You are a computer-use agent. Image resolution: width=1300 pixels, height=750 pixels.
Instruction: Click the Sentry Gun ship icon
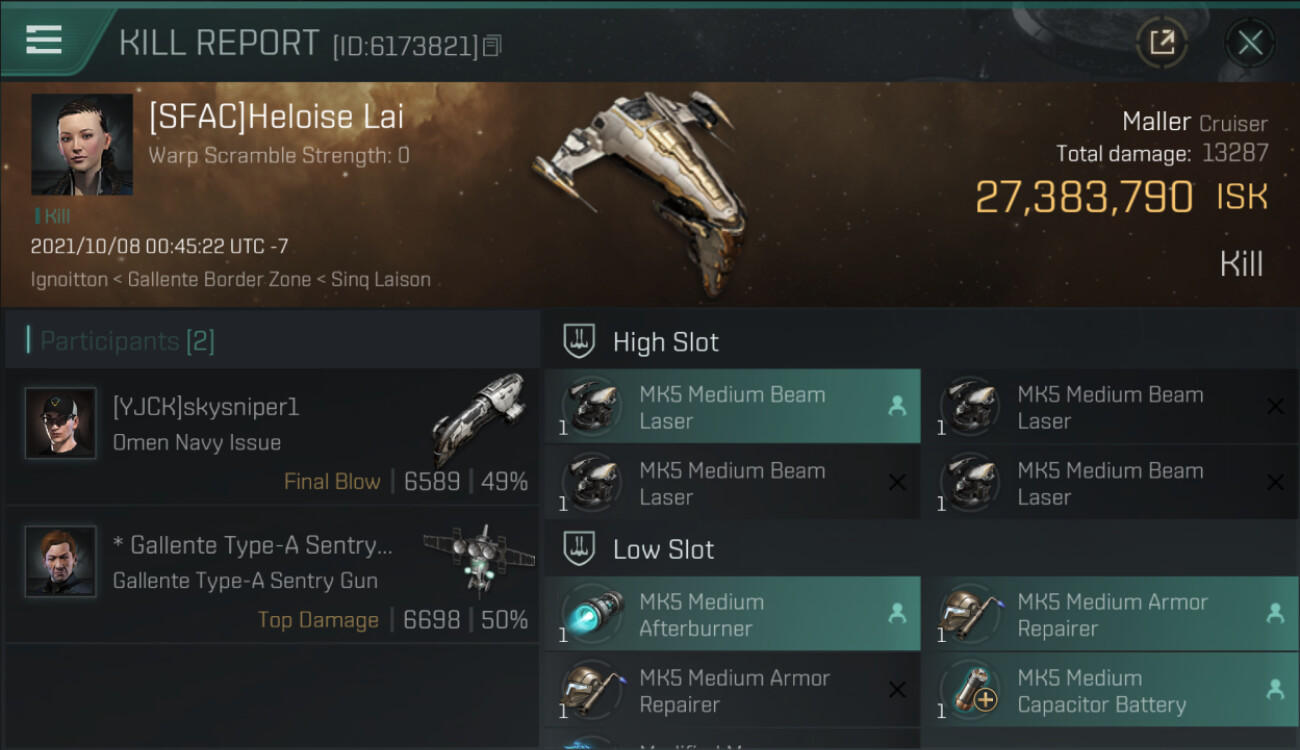point(472,560)
